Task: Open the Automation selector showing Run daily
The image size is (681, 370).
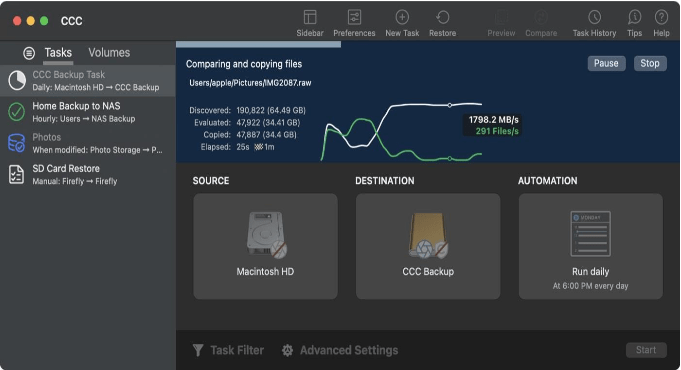Action: [x=591, y=246]
